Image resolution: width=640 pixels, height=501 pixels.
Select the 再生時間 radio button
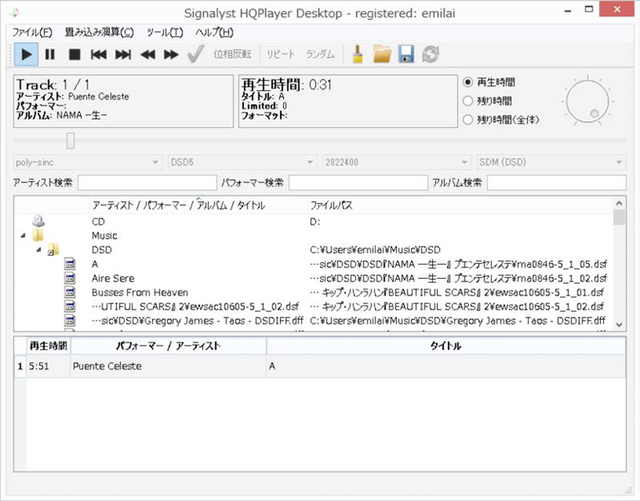(469, 81)
